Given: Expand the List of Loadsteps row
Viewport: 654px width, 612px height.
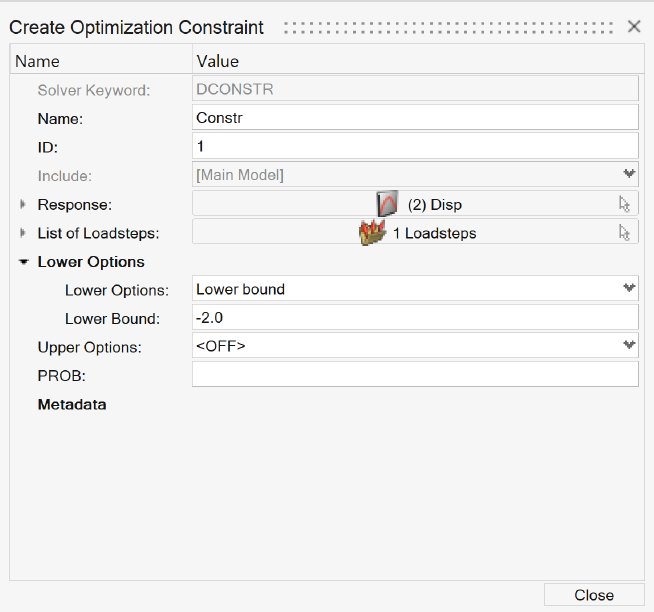Looking at the screenshot, I should [x=24, y=233].
